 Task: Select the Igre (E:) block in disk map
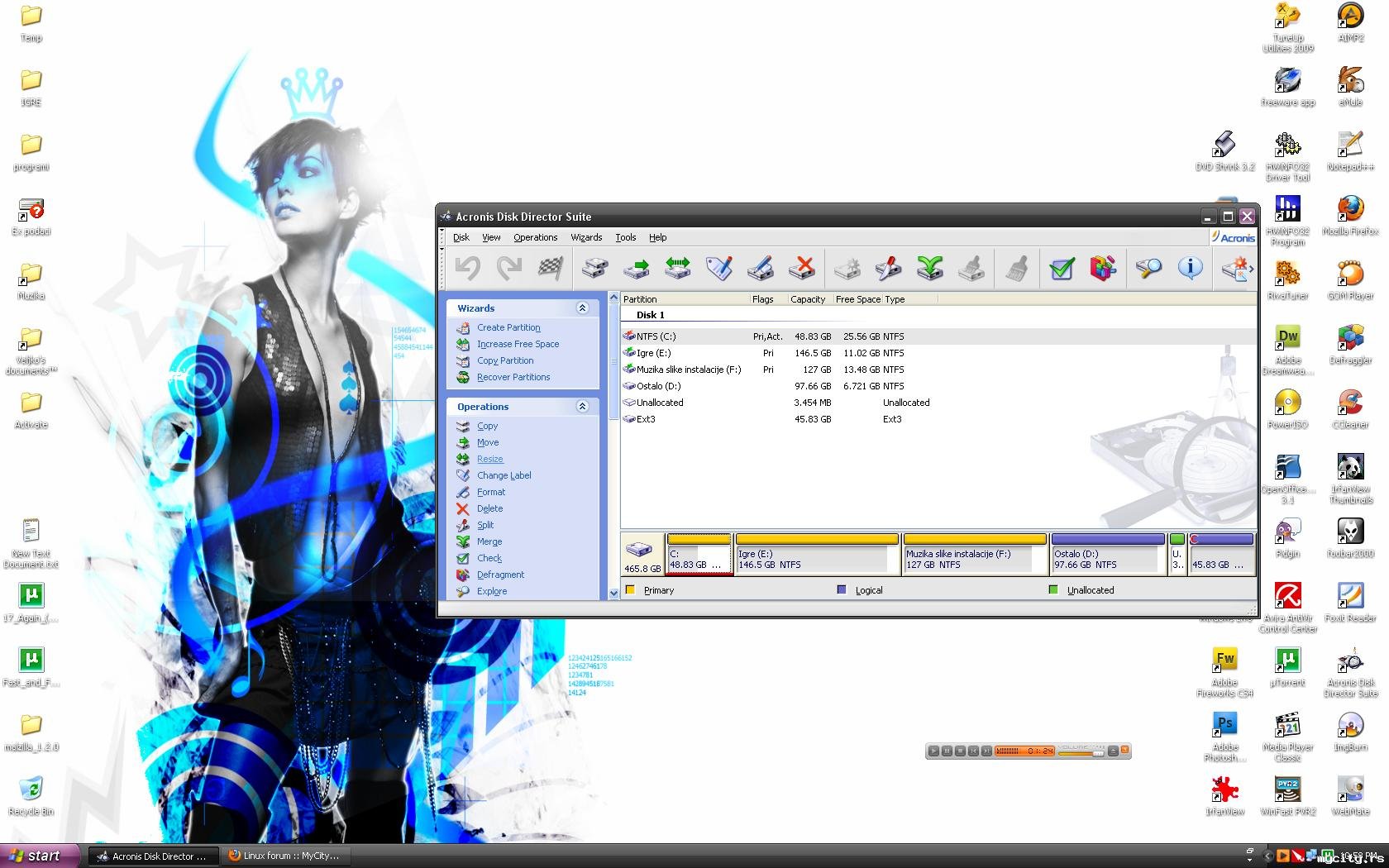(817, 553)
